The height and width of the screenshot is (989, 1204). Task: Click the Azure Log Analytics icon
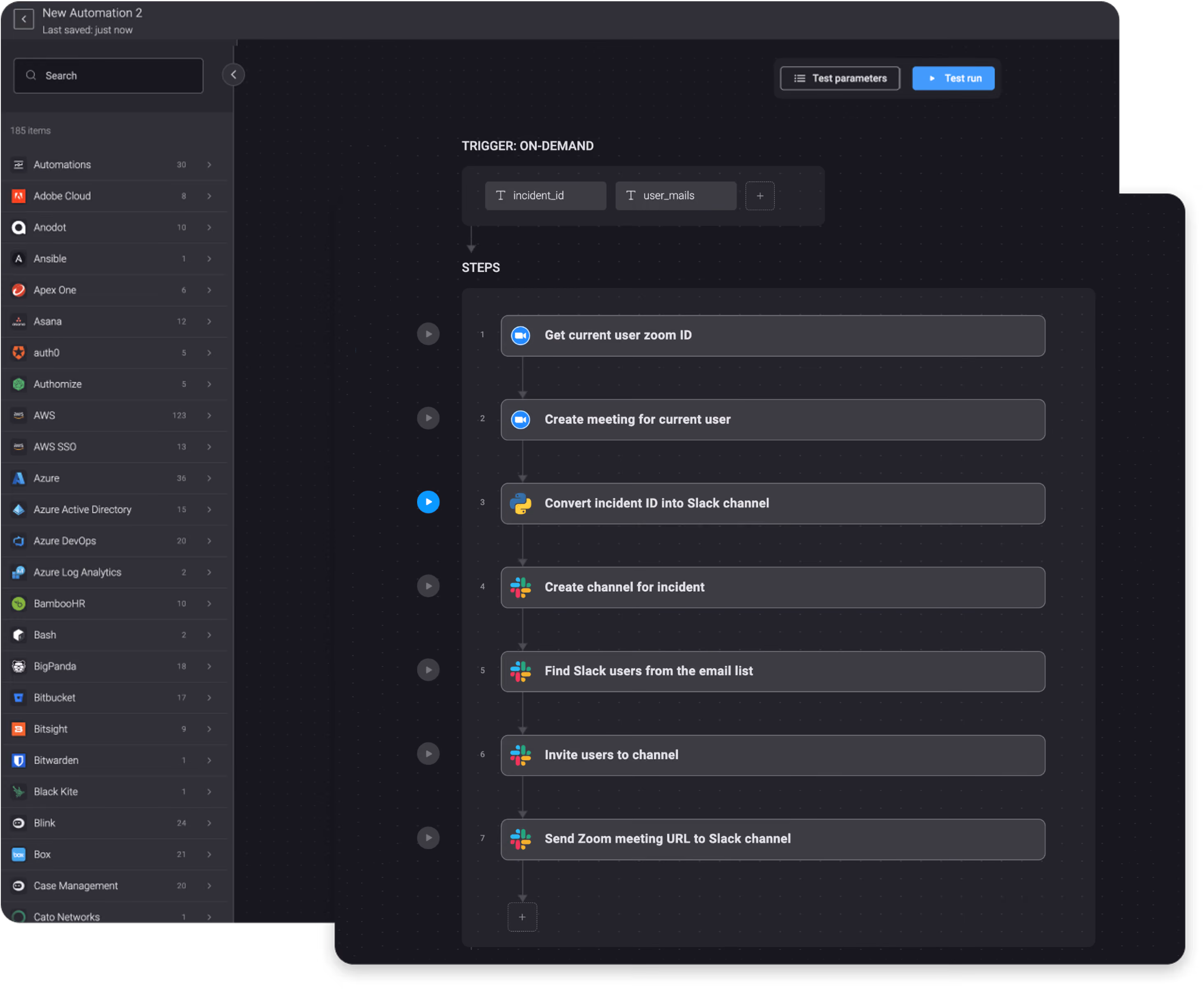tap(19, 573)
